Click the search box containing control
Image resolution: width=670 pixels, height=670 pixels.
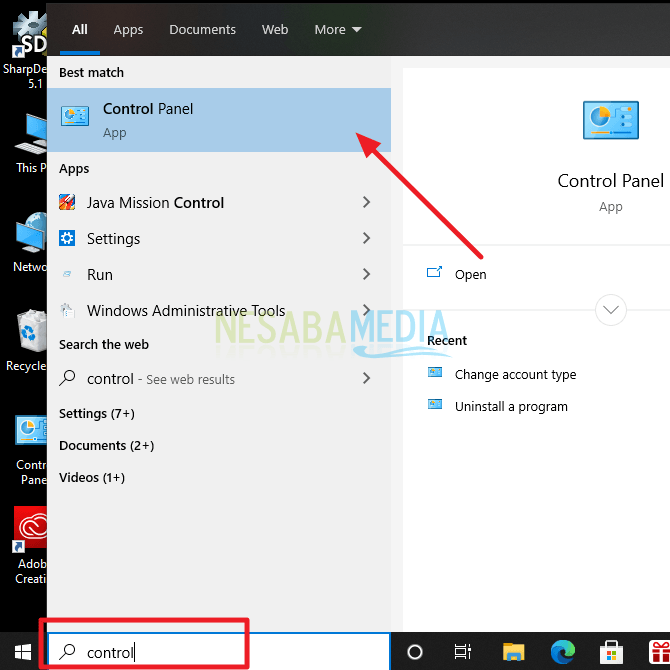(x=219, y=652)
